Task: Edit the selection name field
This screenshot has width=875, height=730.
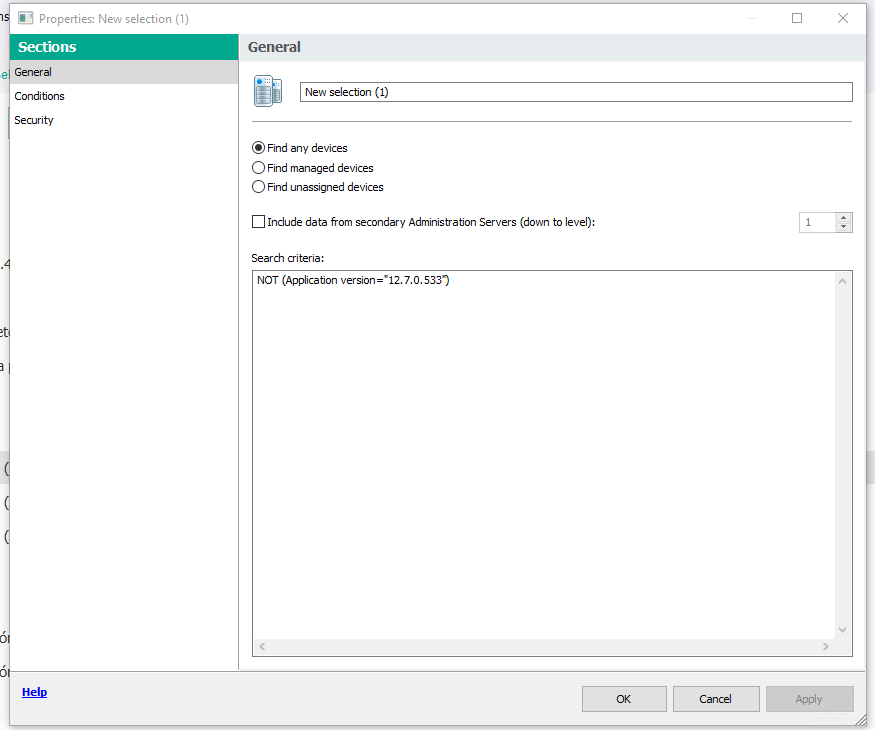Action: click(576, 92)
